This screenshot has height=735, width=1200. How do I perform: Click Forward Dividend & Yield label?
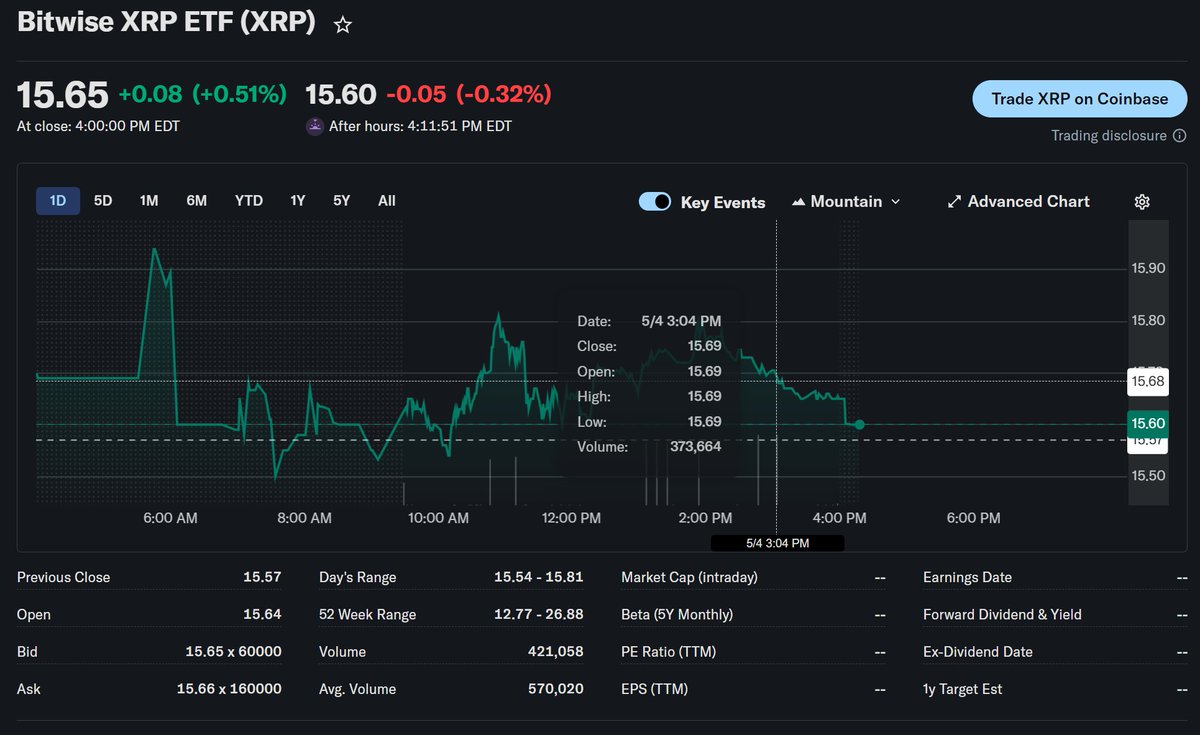click(1002, 614)
